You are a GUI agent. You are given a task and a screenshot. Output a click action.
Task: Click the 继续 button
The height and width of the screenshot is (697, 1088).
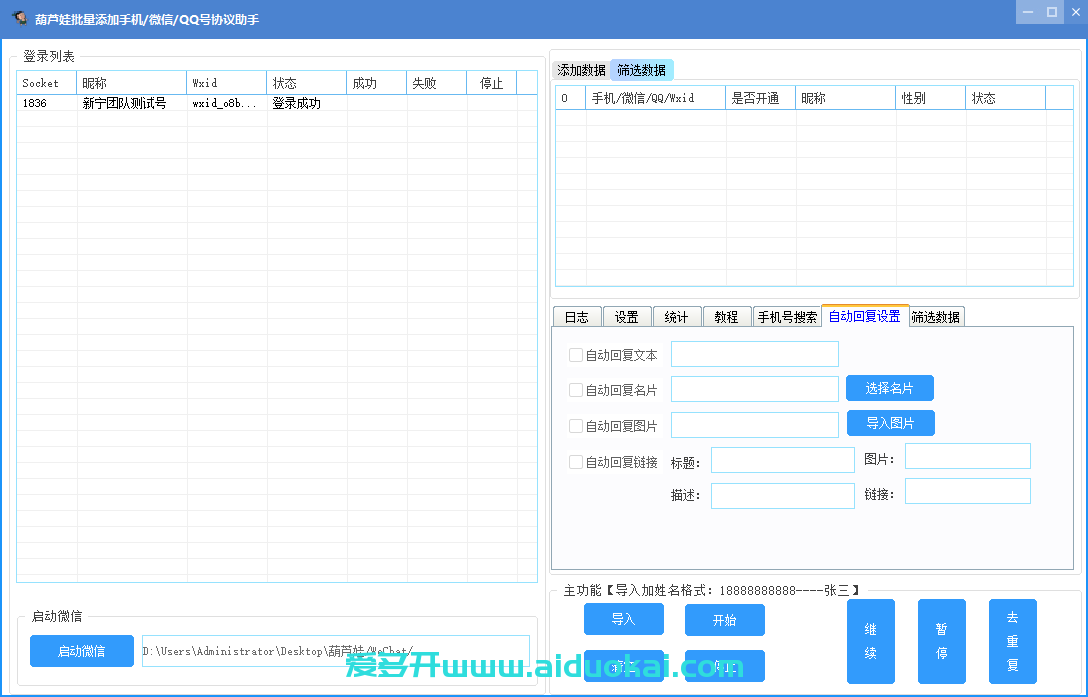pyautogui.click(x=871, y=641)
